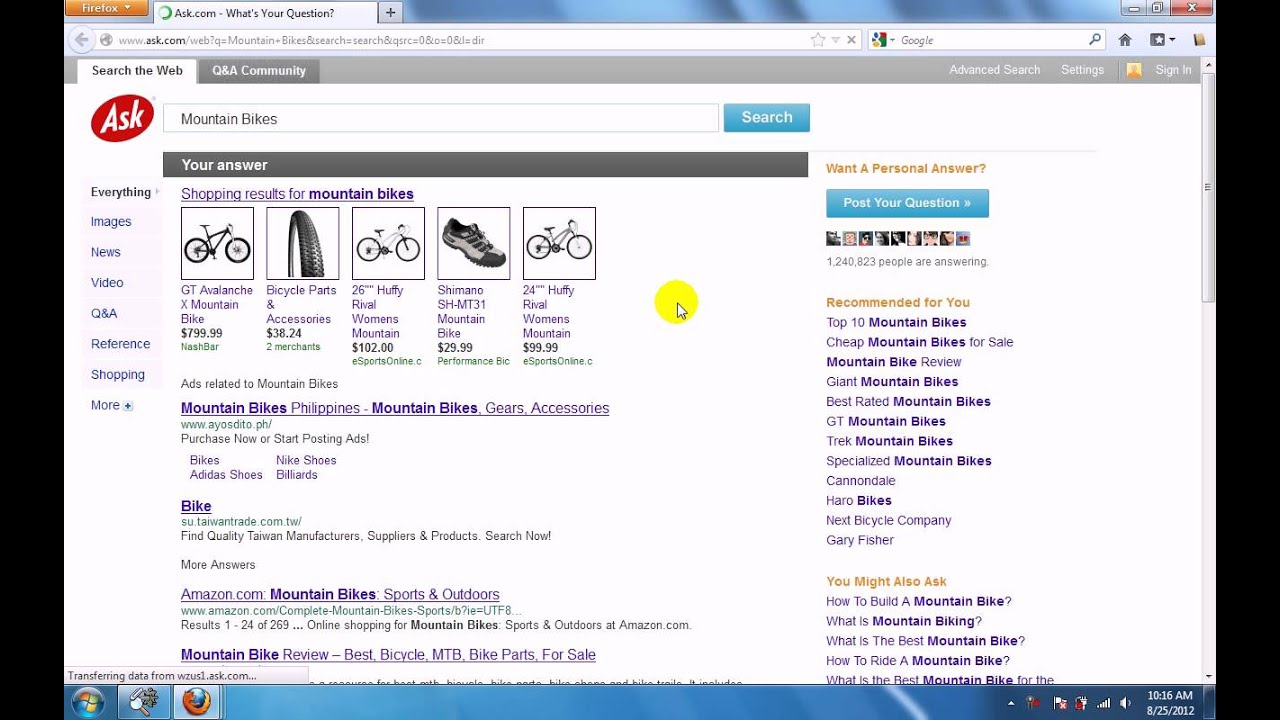This screenshot has width=1280, height=720.
Task: Click the answerers' avatar strip
Action: click(x=898, y=239)
